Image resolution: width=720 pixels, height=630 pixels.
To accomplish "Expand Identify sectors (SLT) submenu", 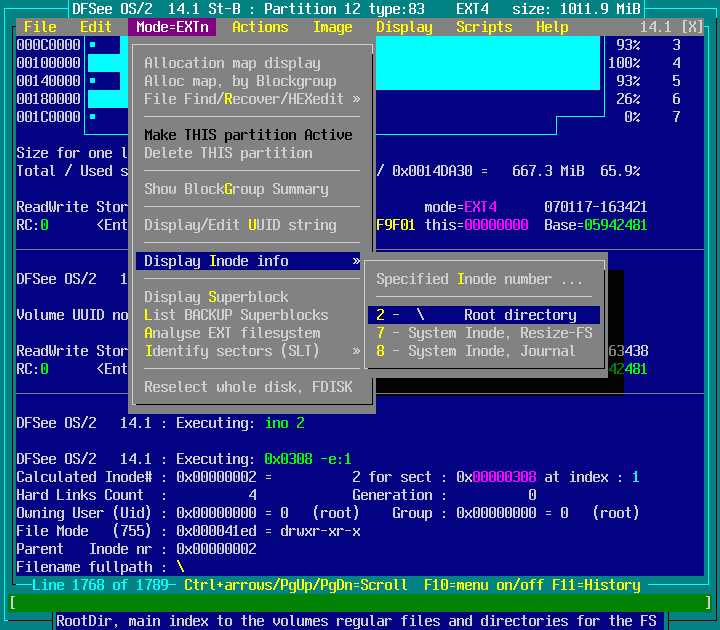I will pos(252,351).
